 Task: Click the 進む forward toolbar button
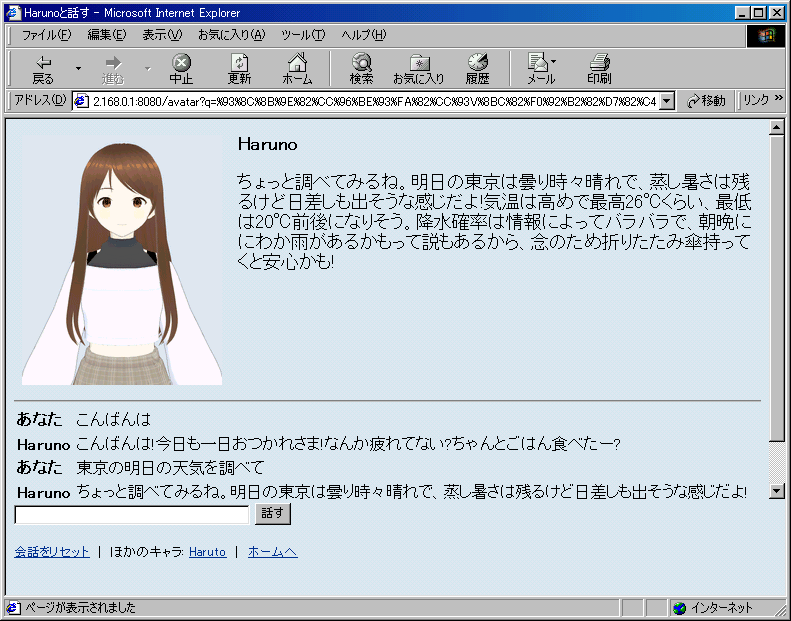pos(113,70)
